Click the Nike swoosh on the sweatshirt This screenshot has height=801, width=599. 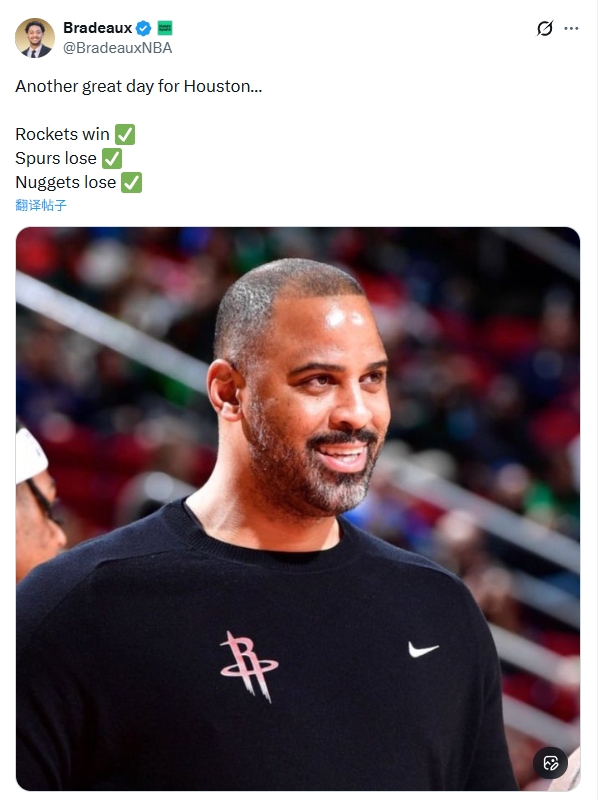point(423,649)
